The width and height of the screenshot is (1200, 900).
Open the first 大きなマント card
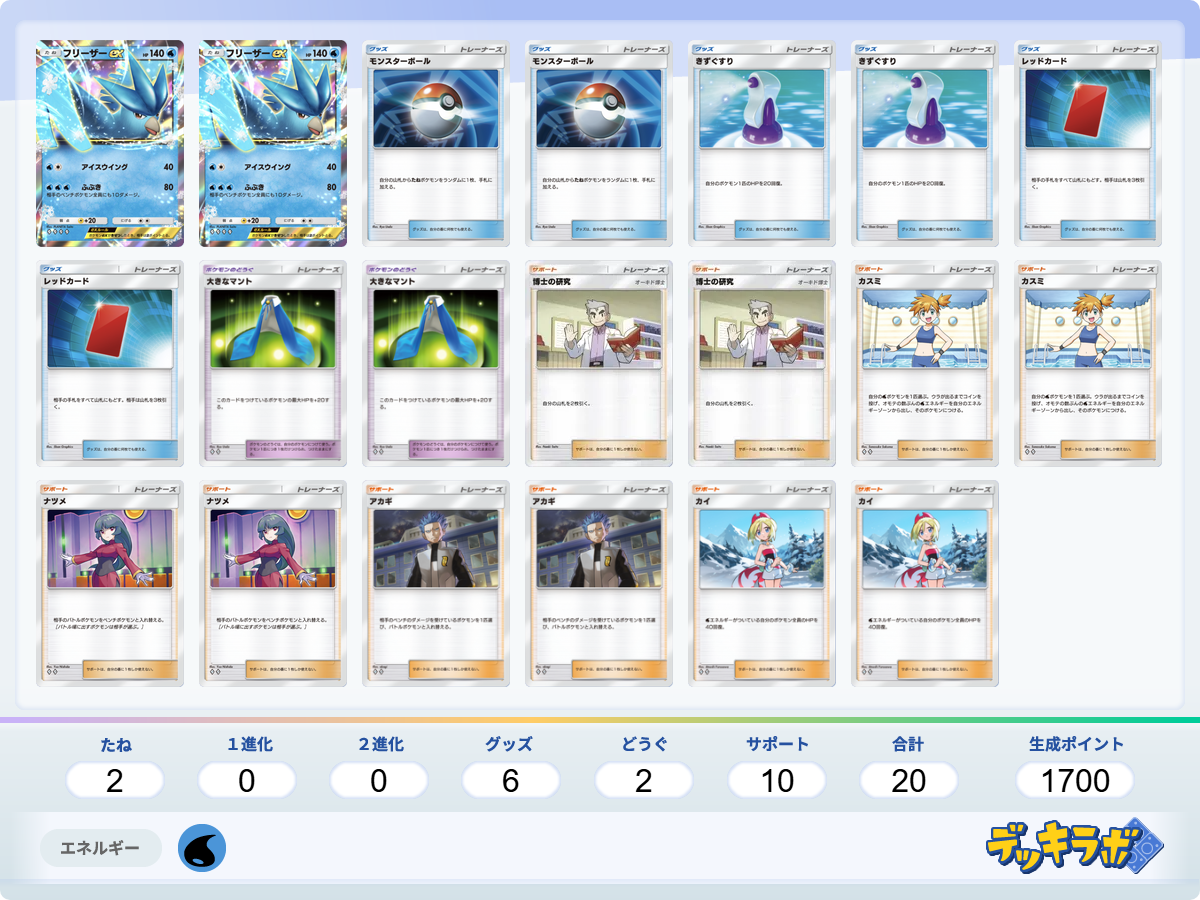point(273,363)
